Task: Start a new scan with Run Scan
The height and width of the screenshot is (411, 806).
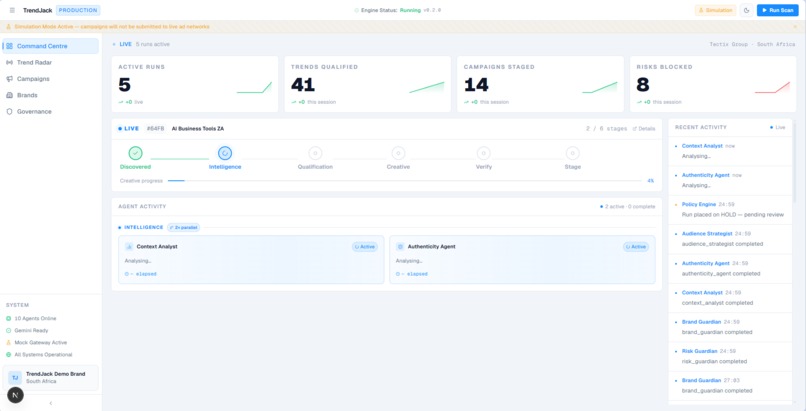Action: [x=777, y=10]
